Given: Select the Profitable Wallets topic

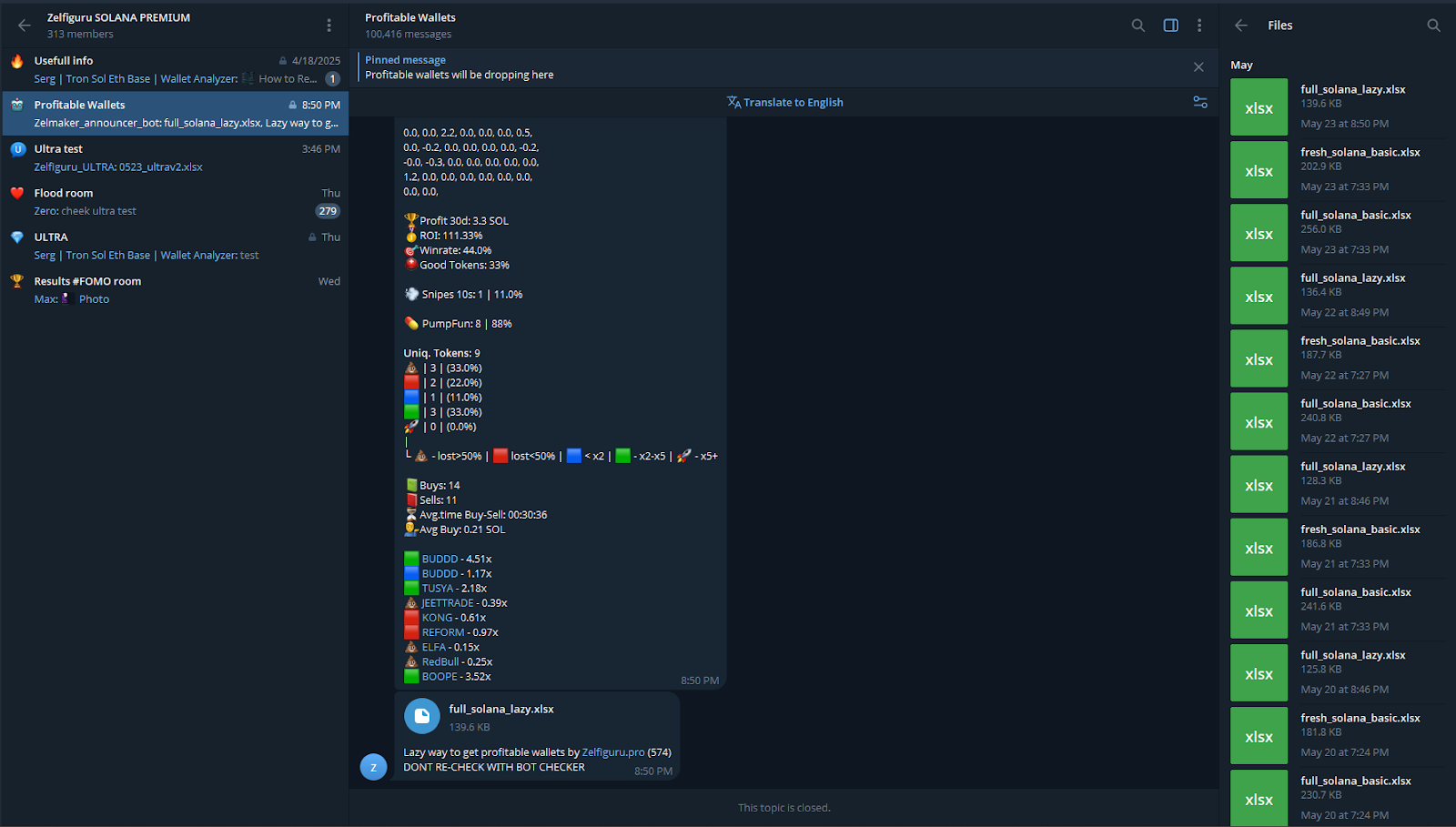Looking at the screenshot, I should 175,113.
